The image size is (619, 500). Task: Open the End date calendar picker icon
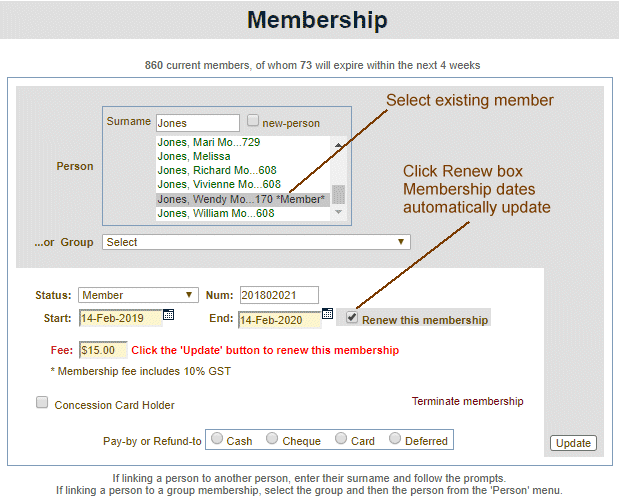point(327,314)
